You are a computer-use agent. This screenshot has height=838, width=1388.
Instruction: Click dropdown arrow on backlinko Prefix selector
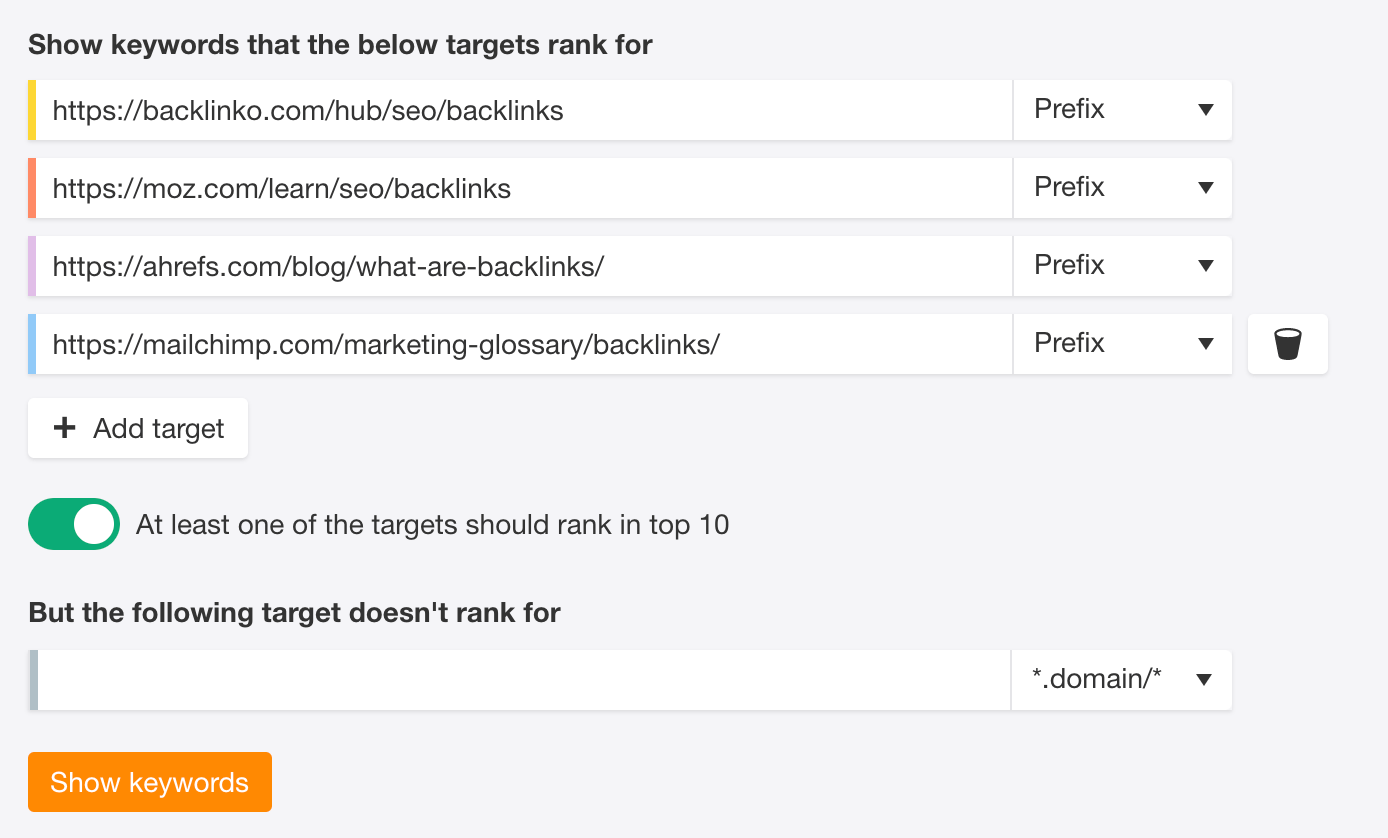click(x=1205, y=110)
